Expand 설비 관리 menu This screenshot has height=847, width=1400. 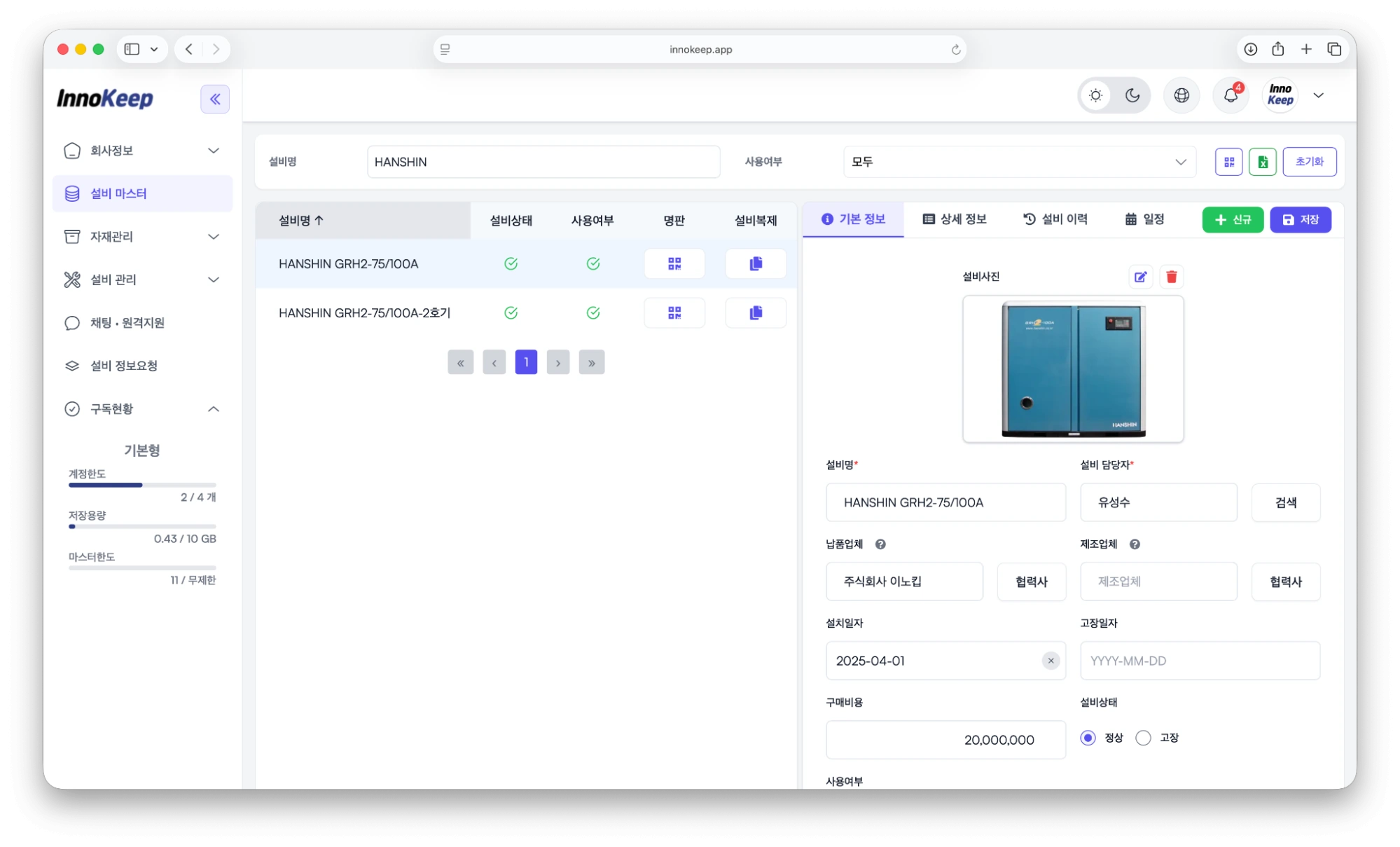[142, 280]
